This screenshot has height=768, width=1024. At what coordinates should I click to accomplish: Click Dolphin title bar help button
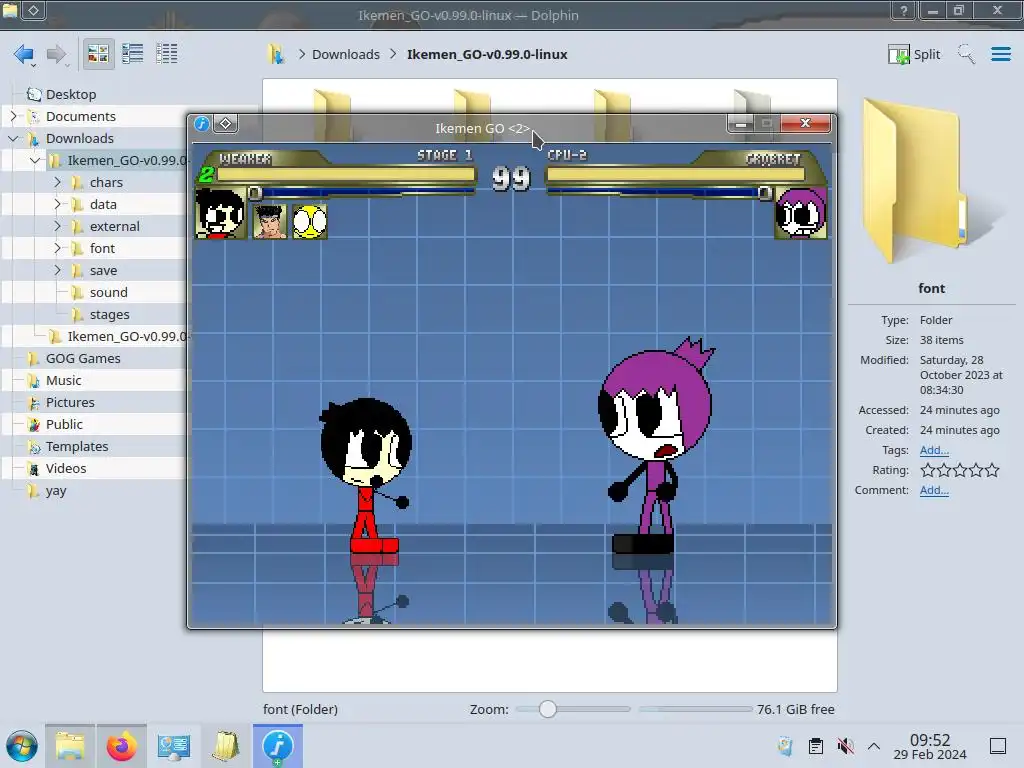tap(903, 10)
